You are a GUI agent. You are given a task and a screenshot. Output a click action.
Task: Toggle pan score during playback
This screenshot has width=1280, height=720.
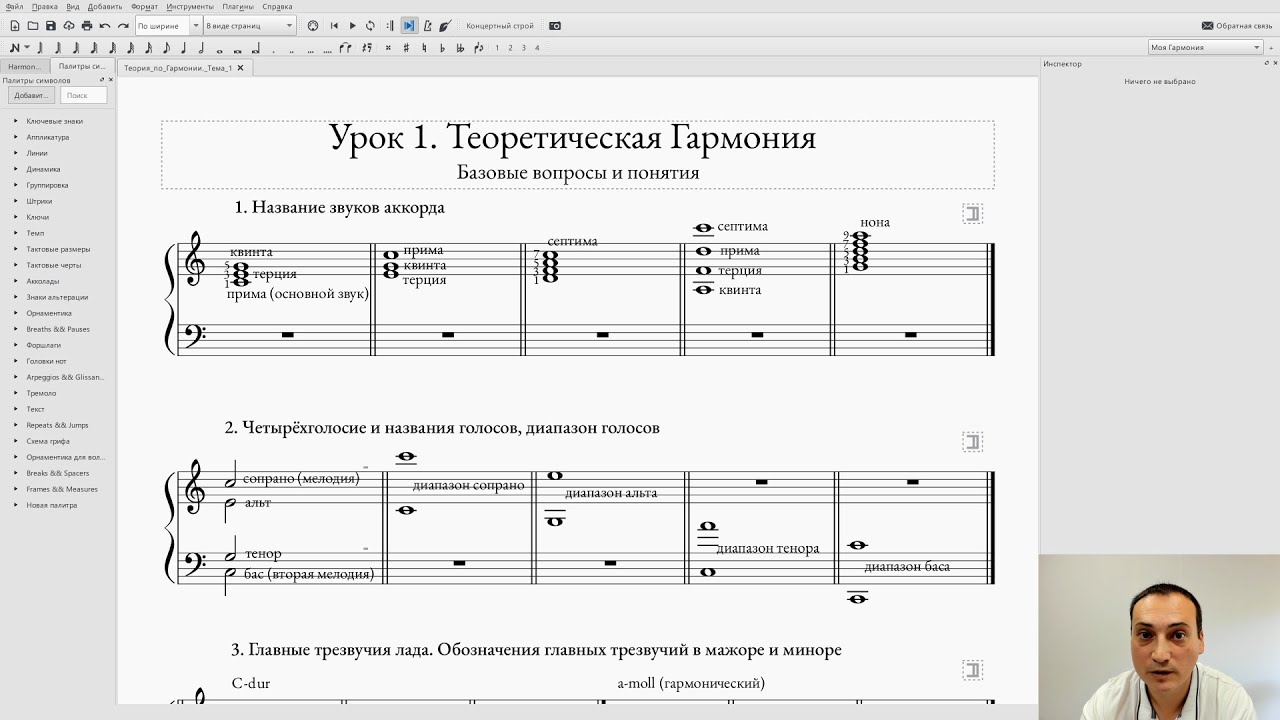[x=409, y=26]
